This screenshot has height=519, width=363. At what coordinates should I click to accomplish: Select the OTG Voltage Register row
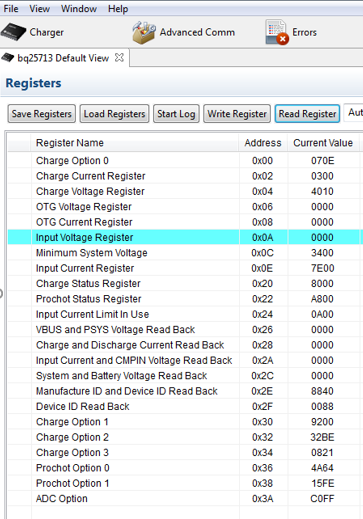point(184,207)
